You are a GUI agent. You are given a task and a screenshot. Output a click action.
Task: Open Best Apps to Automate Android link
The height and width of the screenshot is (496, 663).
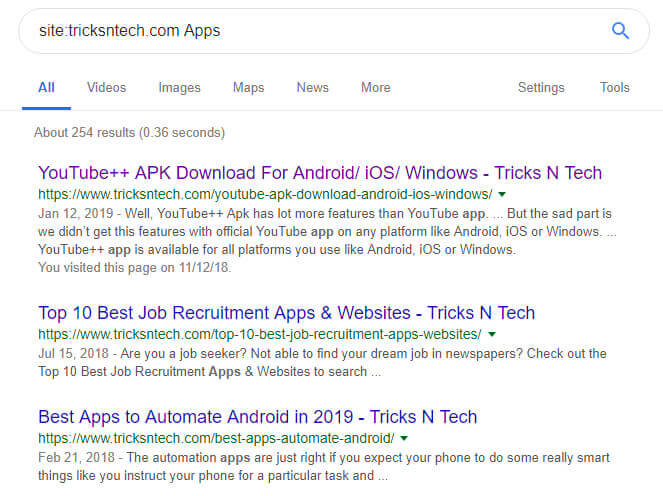click(x=258, y=417)
